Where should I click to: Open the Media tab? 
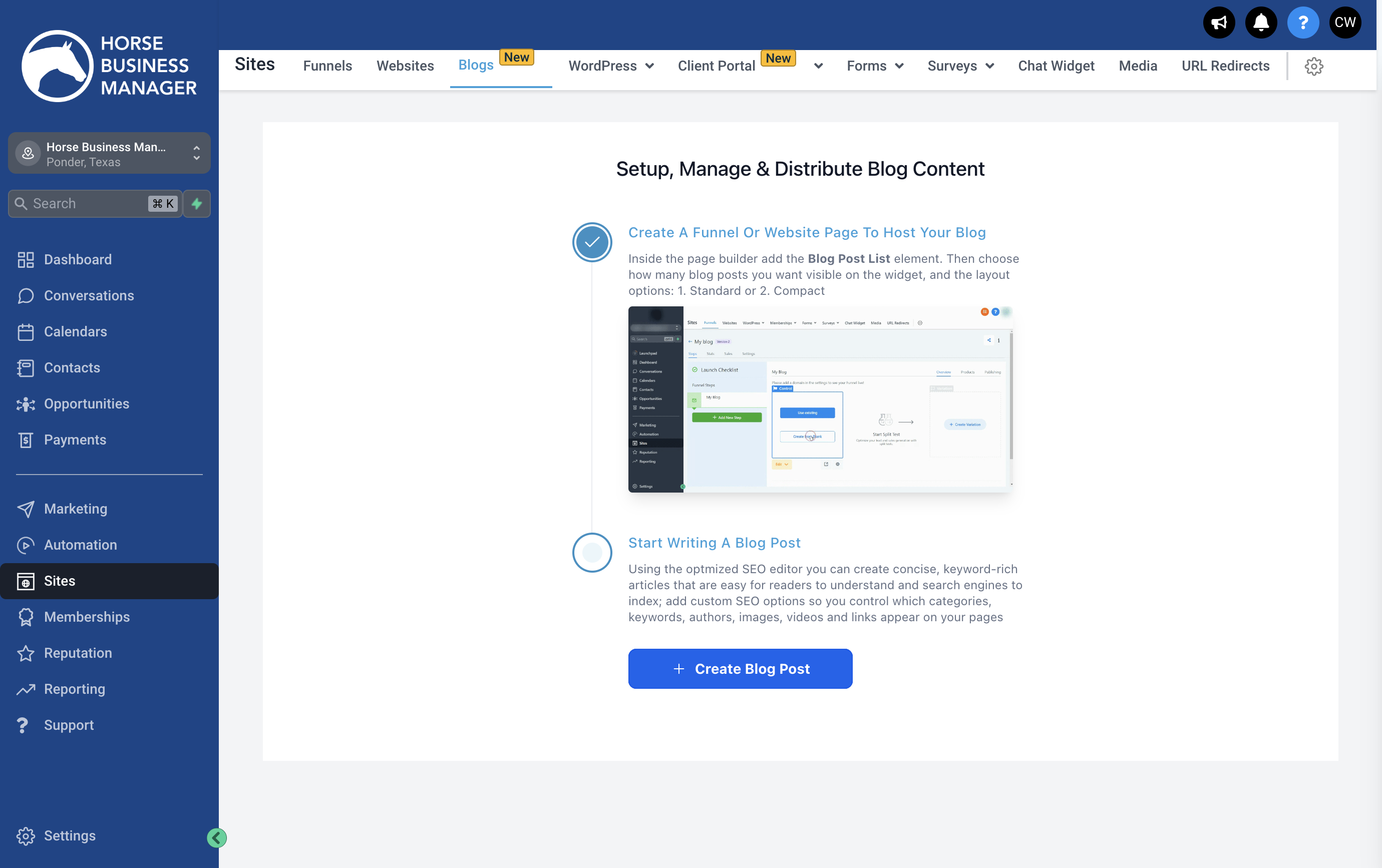click(x=1138, y=66)
